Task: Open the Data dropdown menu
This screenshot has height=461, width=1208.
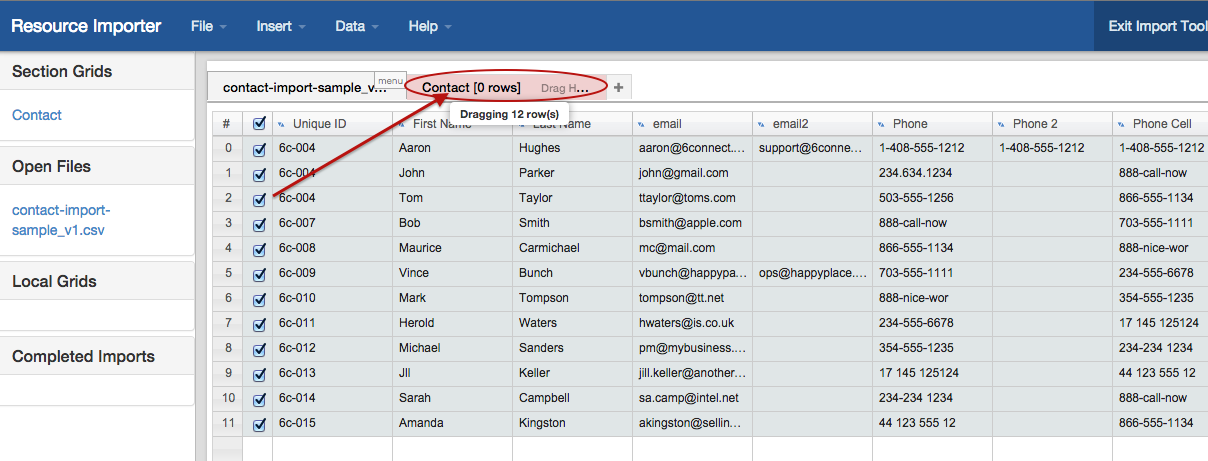Action: [x=356, y=26]
